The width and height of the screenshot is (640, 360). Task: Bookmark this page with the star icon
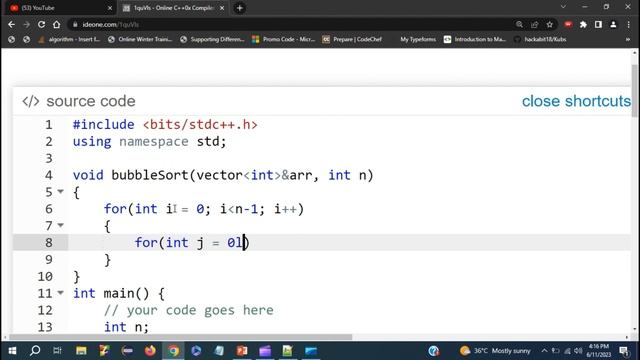(x=550, y=24)
